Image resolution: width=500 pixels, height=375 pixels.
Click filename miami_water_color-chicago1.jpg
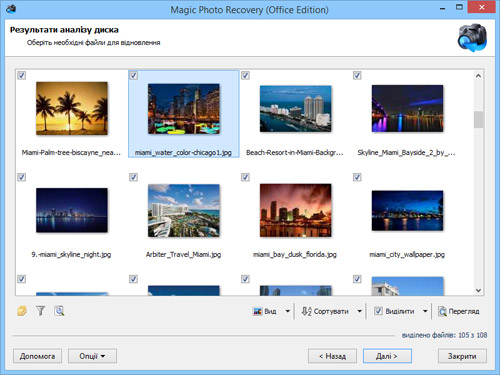click(x=183, y=153)
